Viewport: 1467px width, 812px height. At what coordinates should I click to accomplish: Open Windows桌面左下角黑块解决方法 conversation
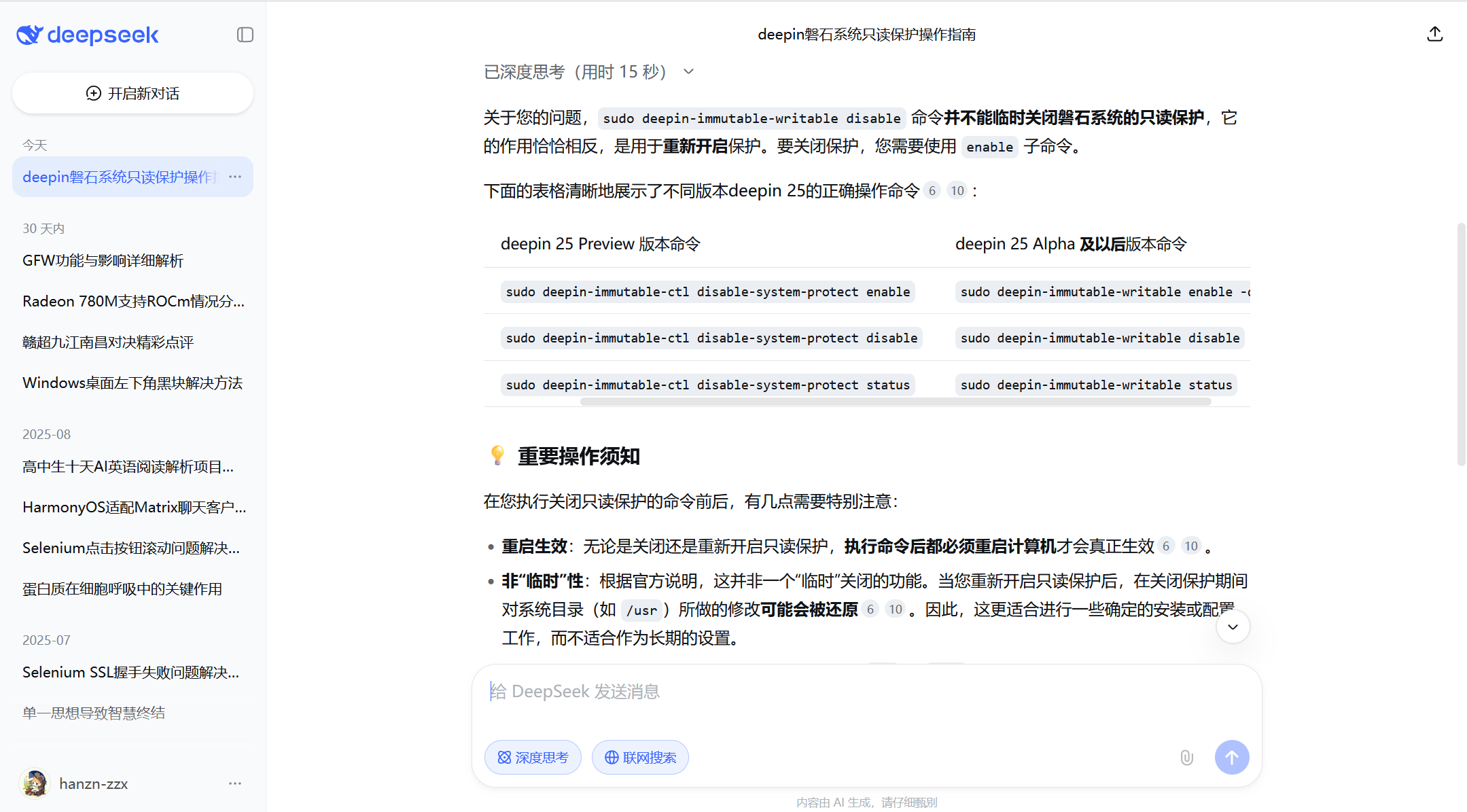tap(132, 383)
